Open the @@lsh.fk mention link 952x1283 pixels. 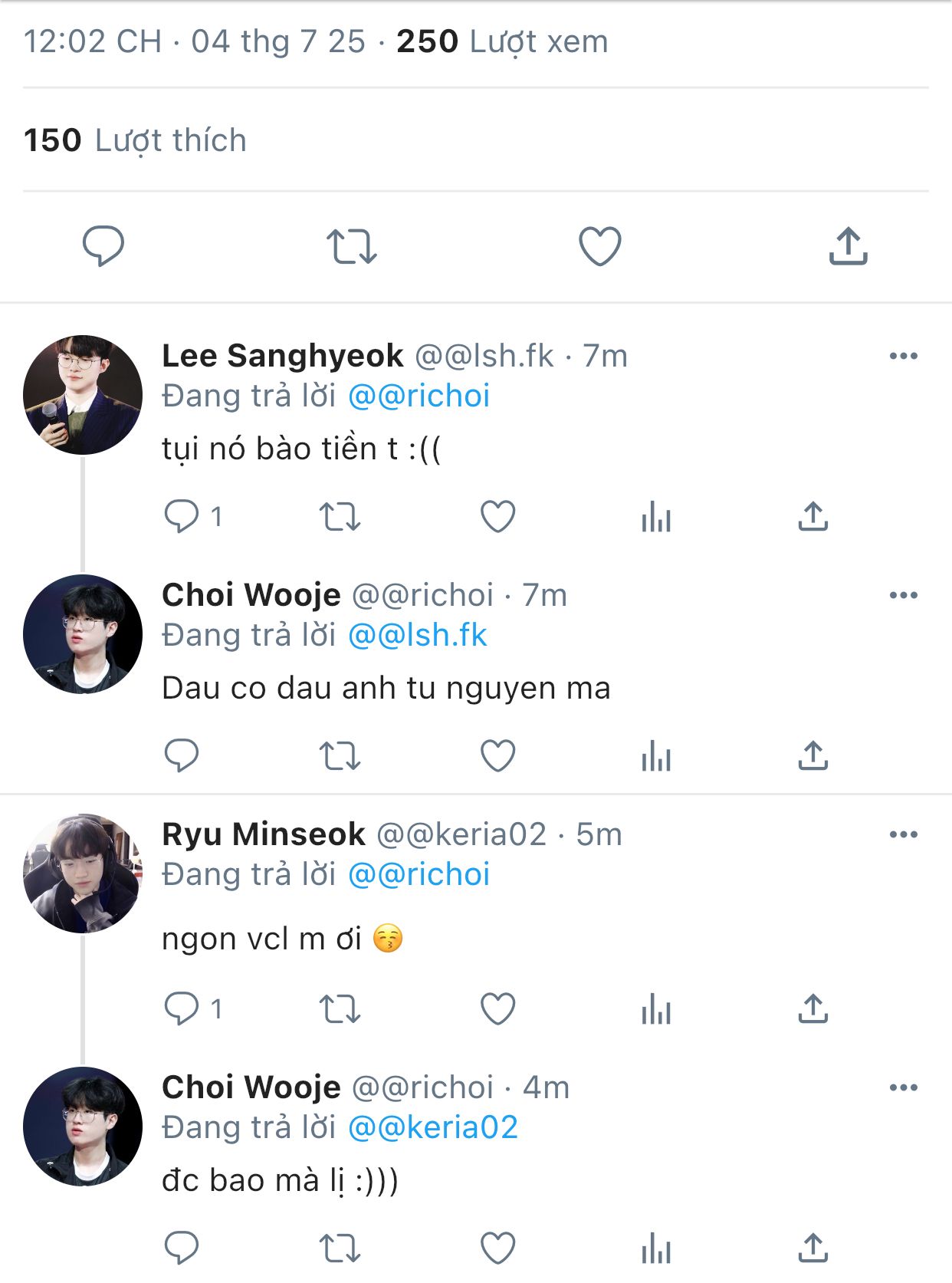(x=418, y=635)
